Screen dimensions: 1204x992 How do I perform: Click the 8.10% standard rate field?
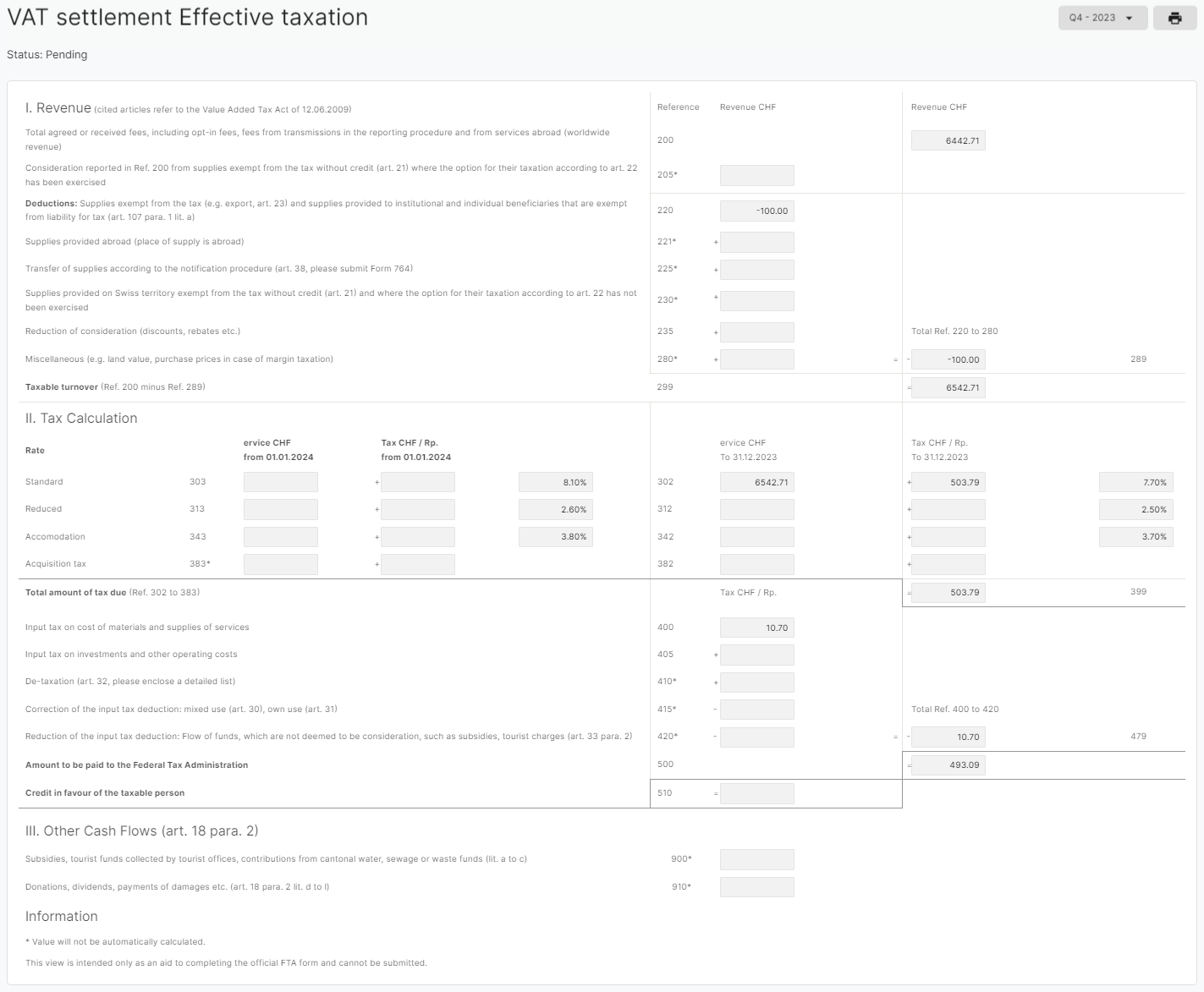tap(555, 482)
